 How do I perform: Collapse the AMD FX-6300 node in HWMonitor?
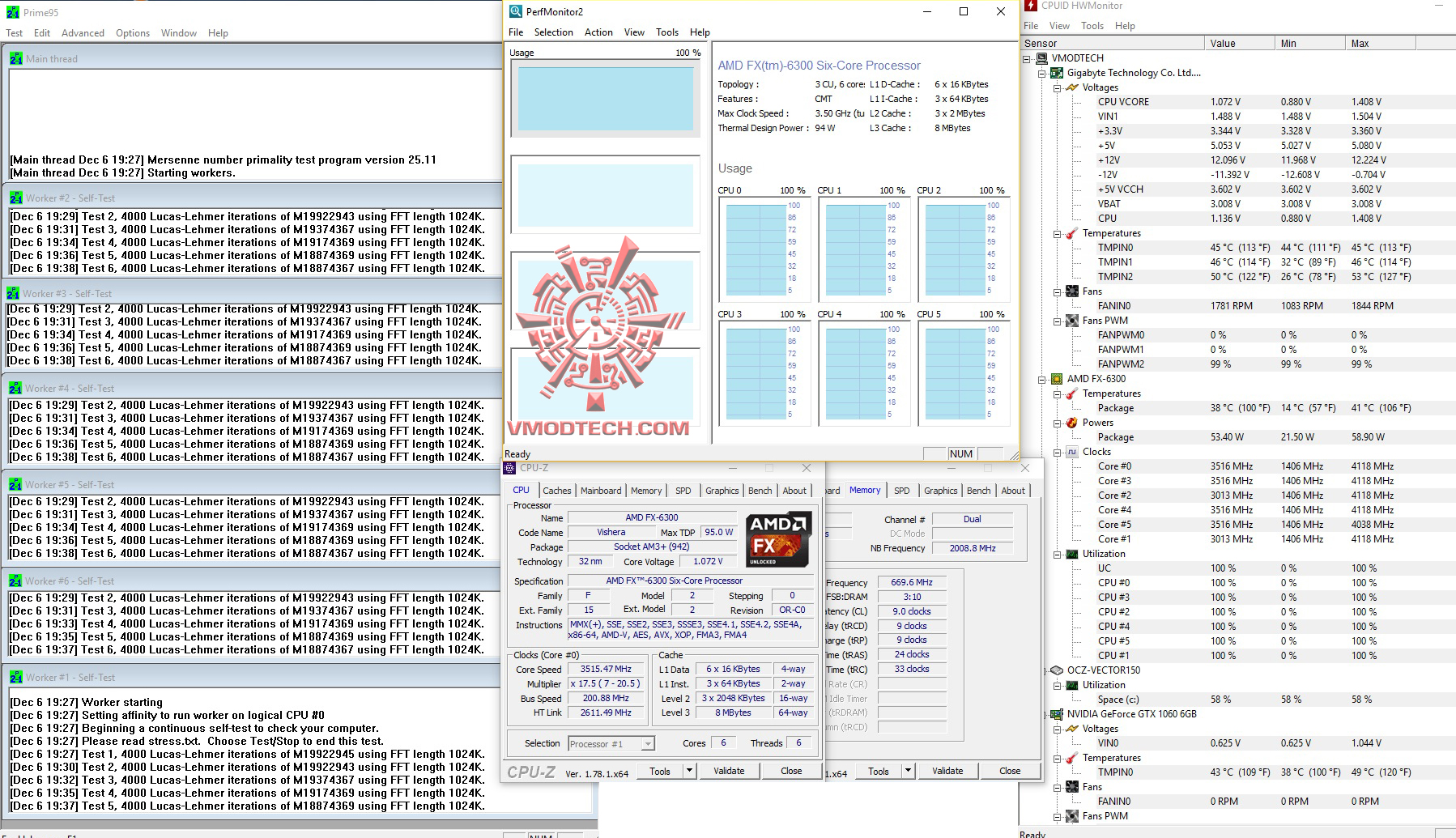click(1042, 379)
